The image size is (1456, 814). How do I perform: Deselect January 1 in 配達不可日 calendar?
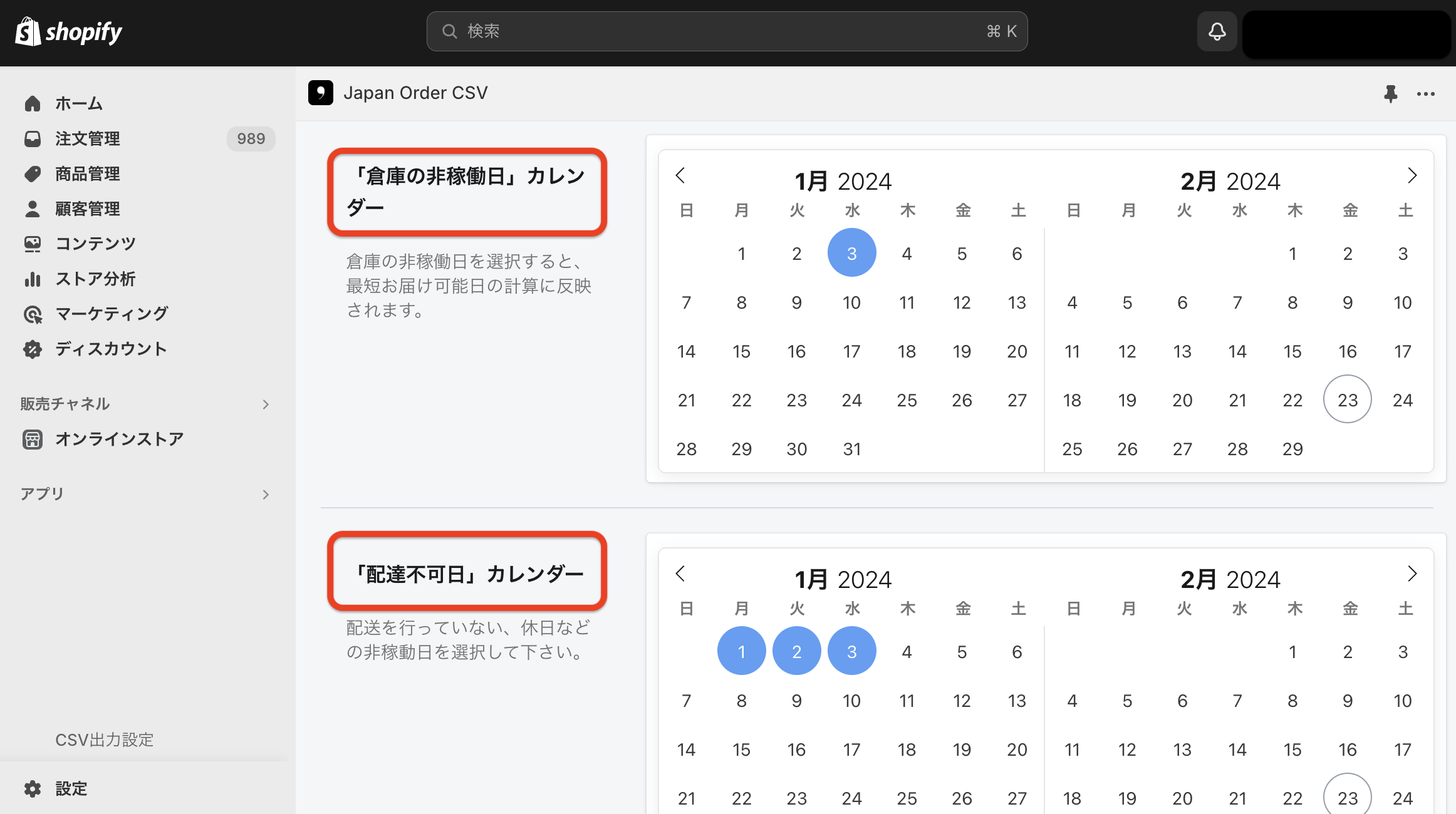tap(741, 651)
